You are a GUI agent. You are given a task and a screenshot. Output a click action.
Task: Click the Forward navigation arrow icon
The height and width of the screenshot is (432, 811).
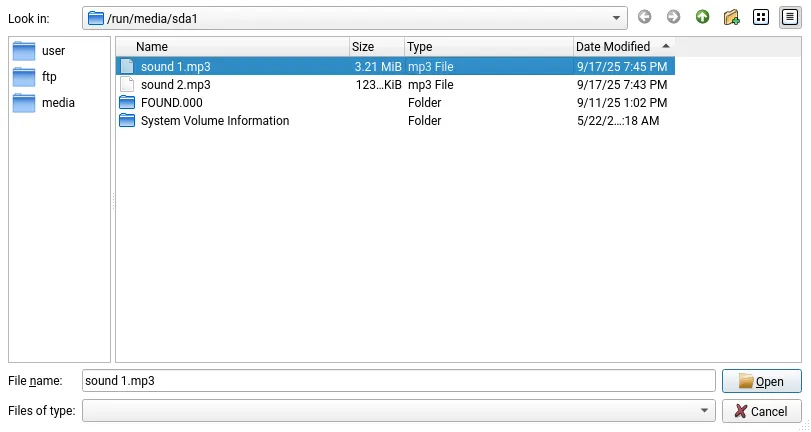coord(673,17)
